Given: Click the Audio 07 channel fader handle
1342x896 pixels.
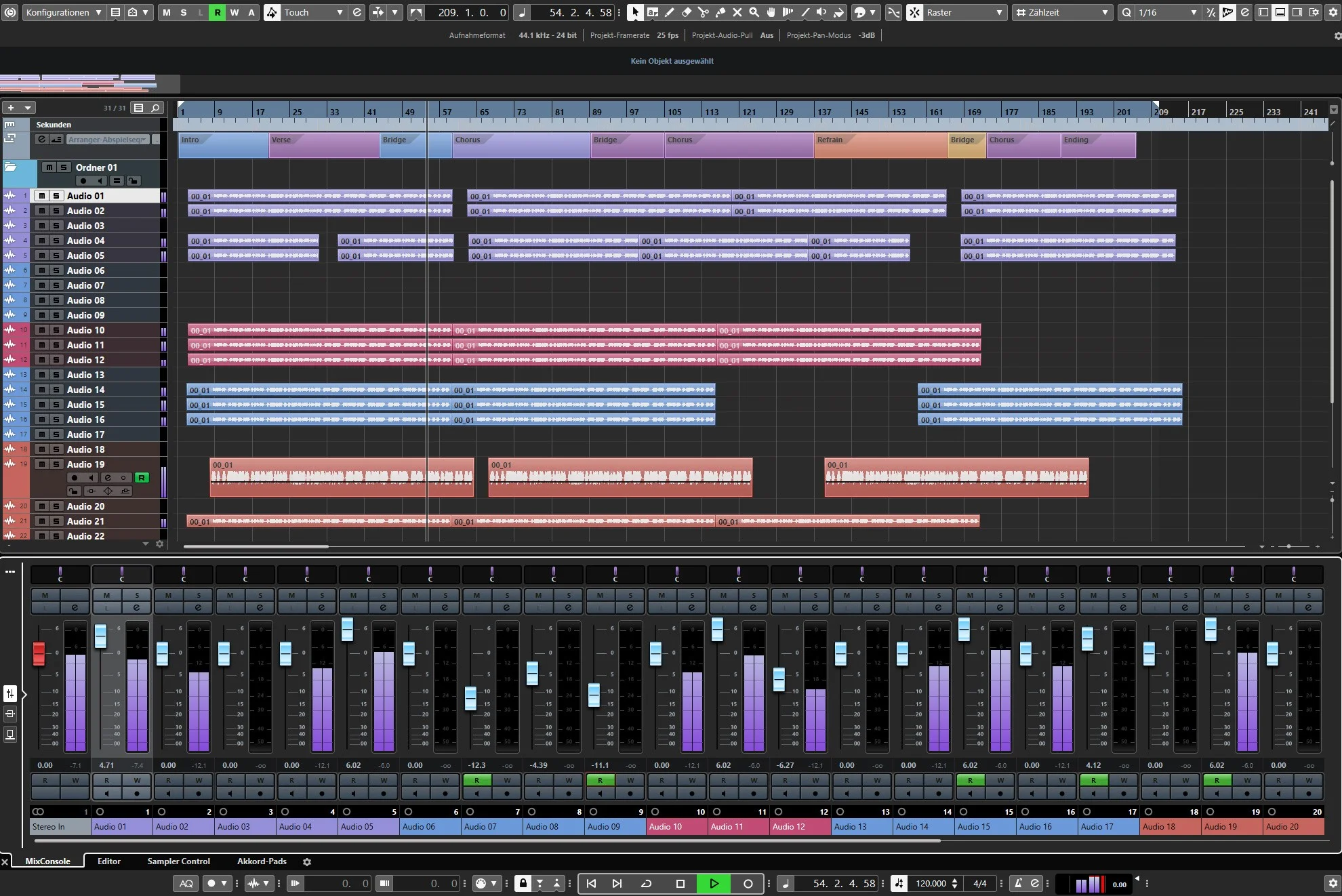Looking at the screenshot, I should (x=470, y=698).
